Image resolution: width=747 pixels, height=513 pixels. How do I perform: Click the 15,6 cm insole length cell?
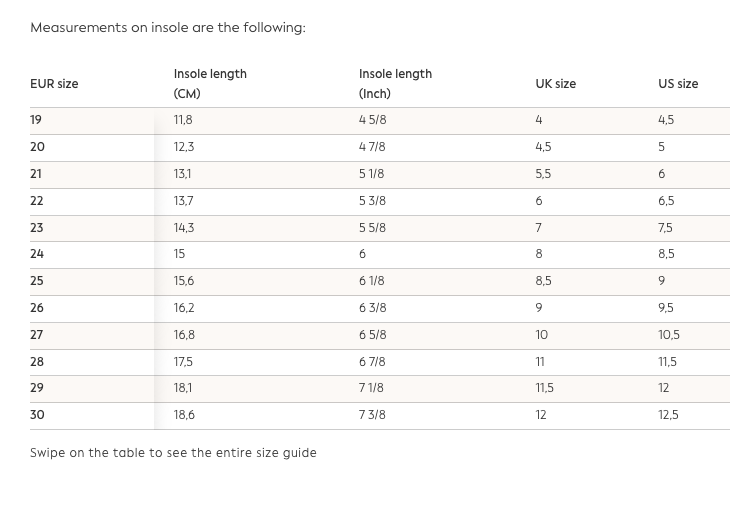click(184, 281)
